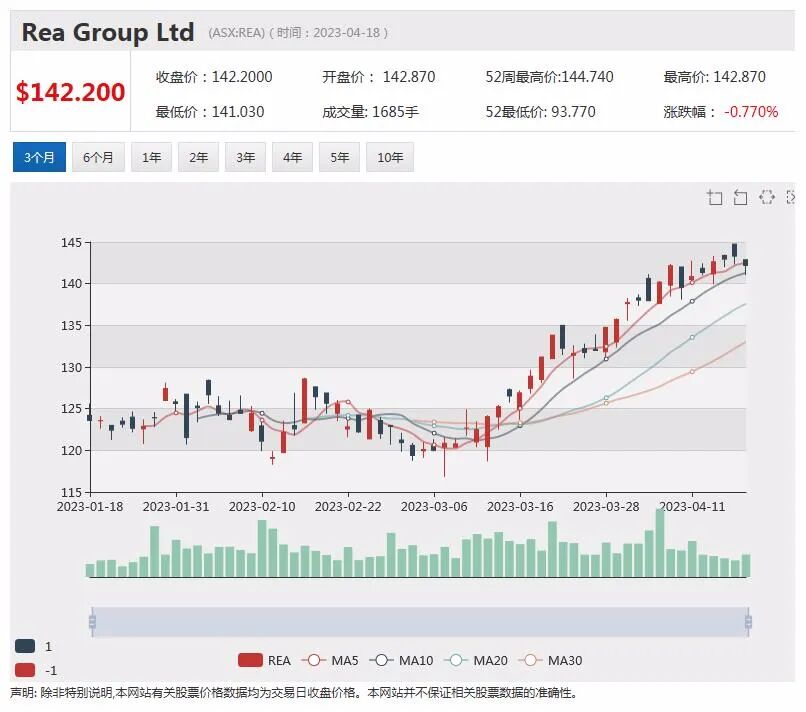The width and height of the screenshot is (806, 712).
Task: Click the date 时间：2023-04-18 text
Action: [x=328, y=33]
